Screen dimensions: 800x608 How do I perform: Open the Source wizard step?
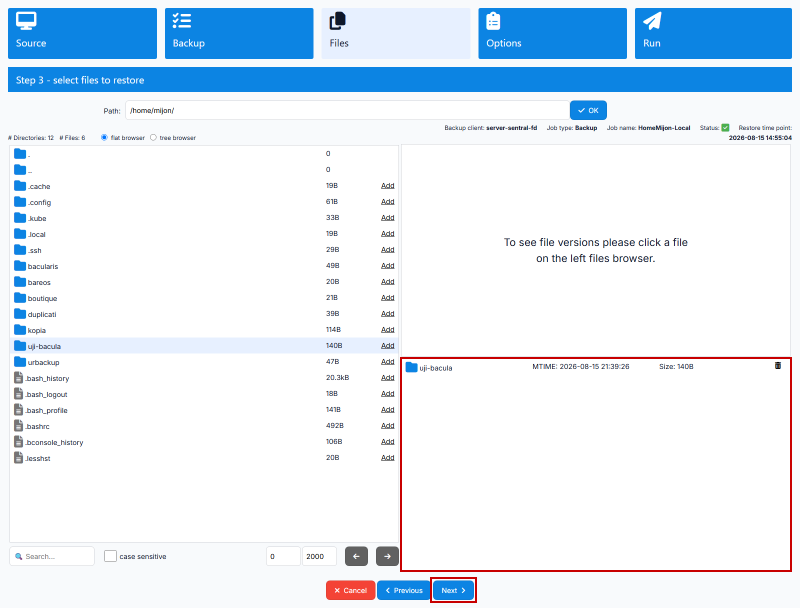(x=82, y=33)
